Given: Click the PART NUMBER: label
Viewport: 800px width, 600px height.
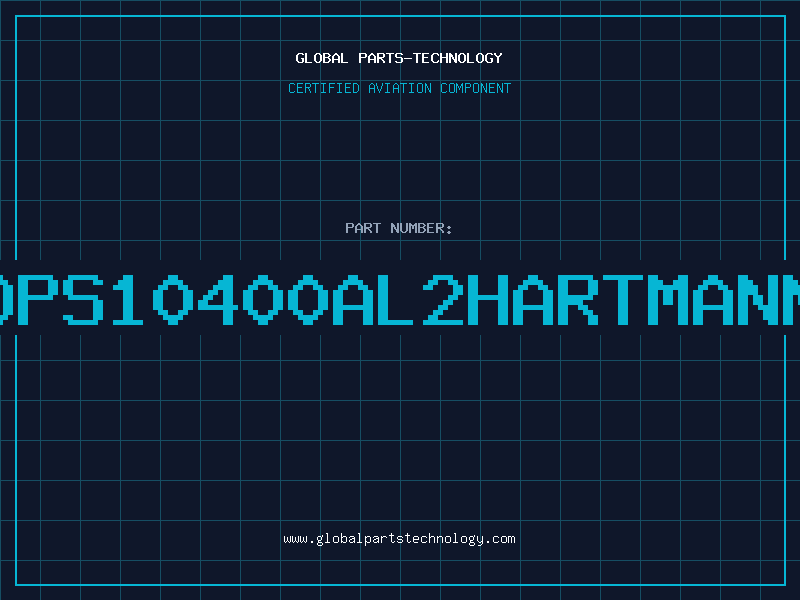Looking at the screenshot, I should [399, 228].
